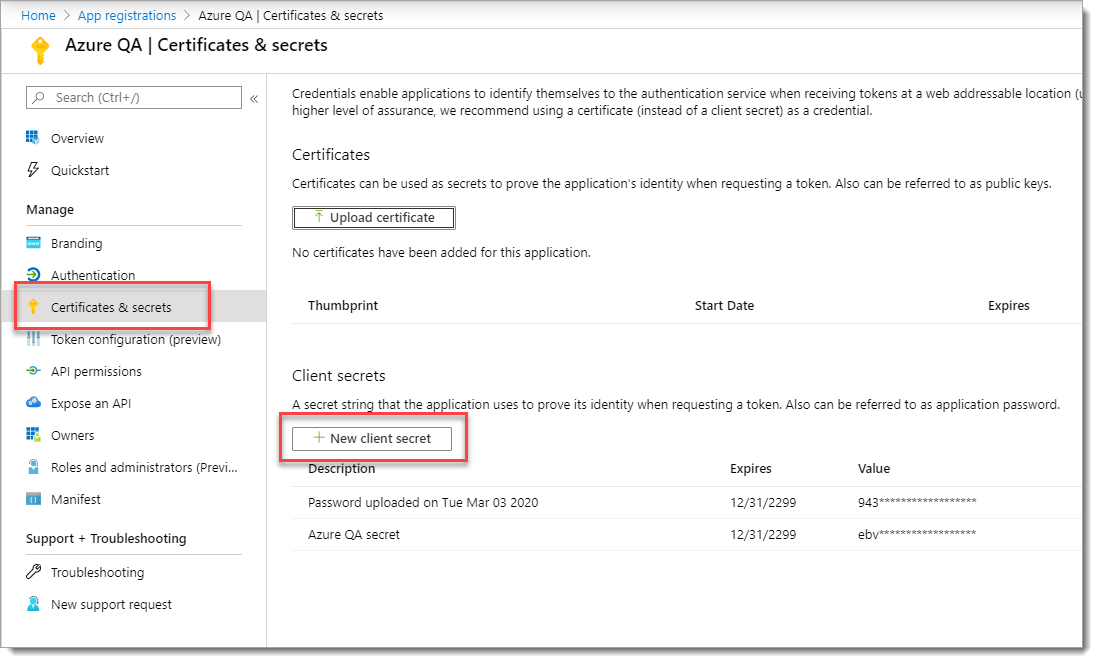Select the Azure QA secret row
1098x663 pixels.
[354, 534]
